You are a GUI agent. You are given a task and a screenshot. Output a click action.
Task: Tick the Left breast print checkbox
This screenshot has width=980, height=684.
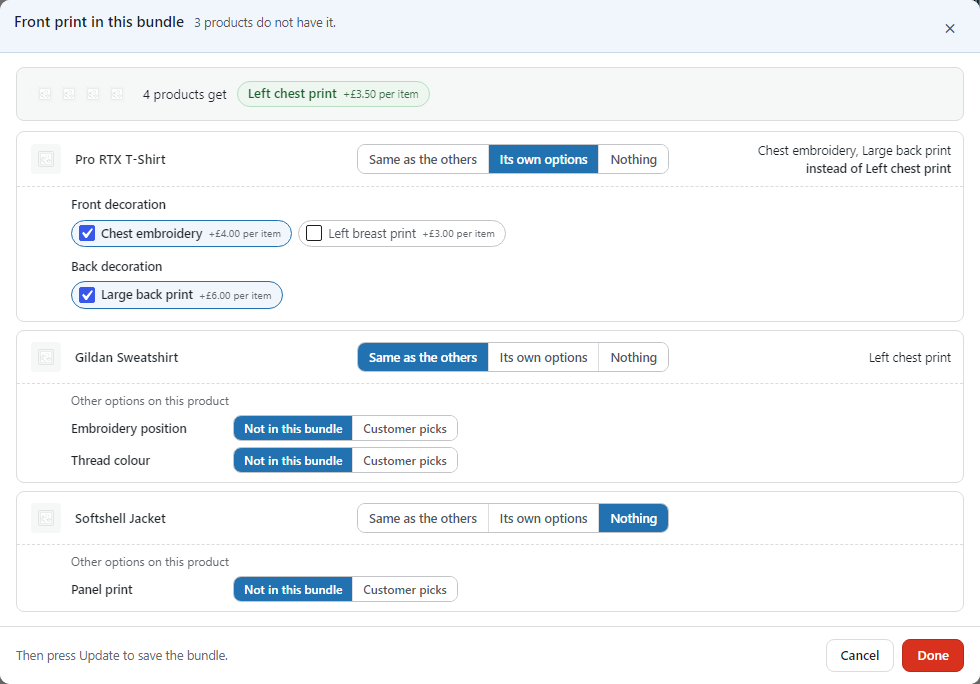tap(314, 234)
